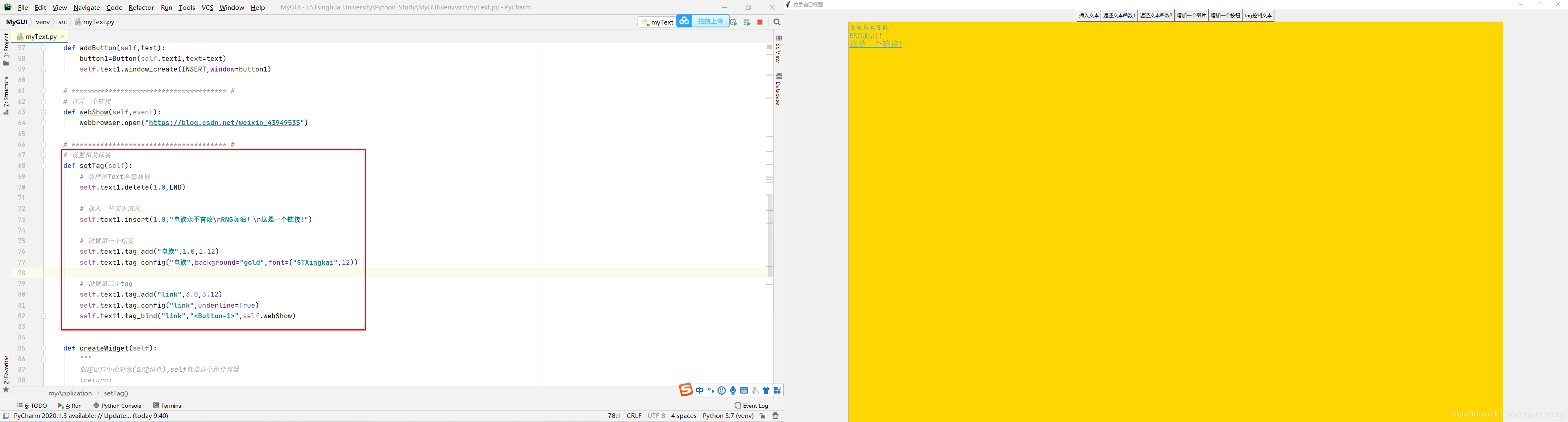This screenshot has height=422, width=1568.
Task: Open the VCS menu
Action: pyautogui.click(x=207, y=7)
